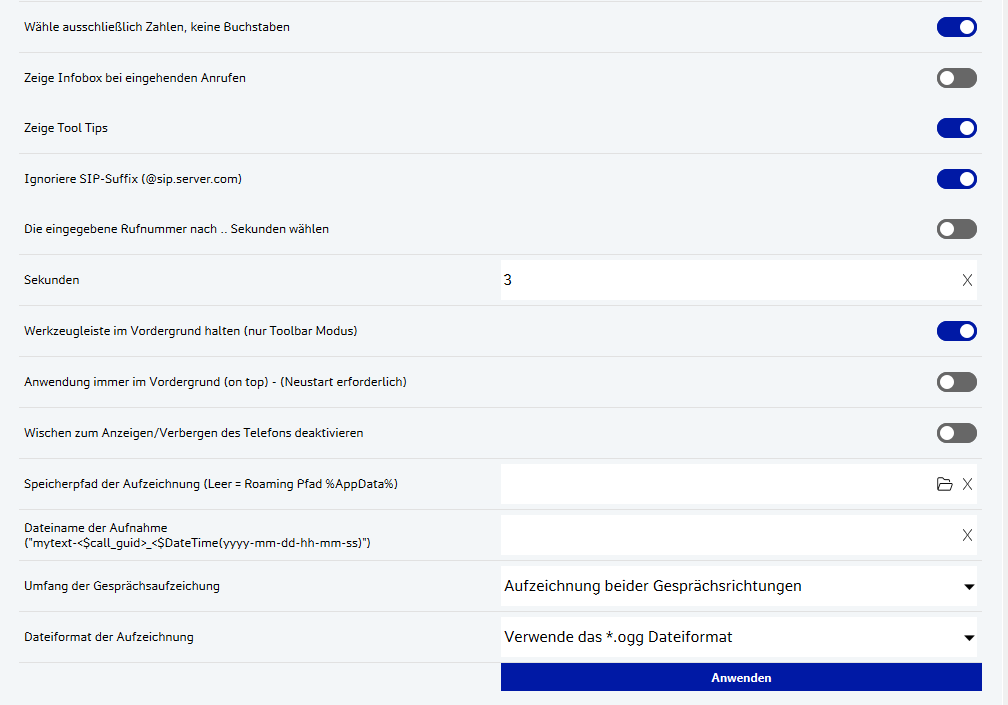Open folder browser for Speicherpfad der Aufzeichnung
The height and width of the screenshot is (705, 1008).
point(944,484)
